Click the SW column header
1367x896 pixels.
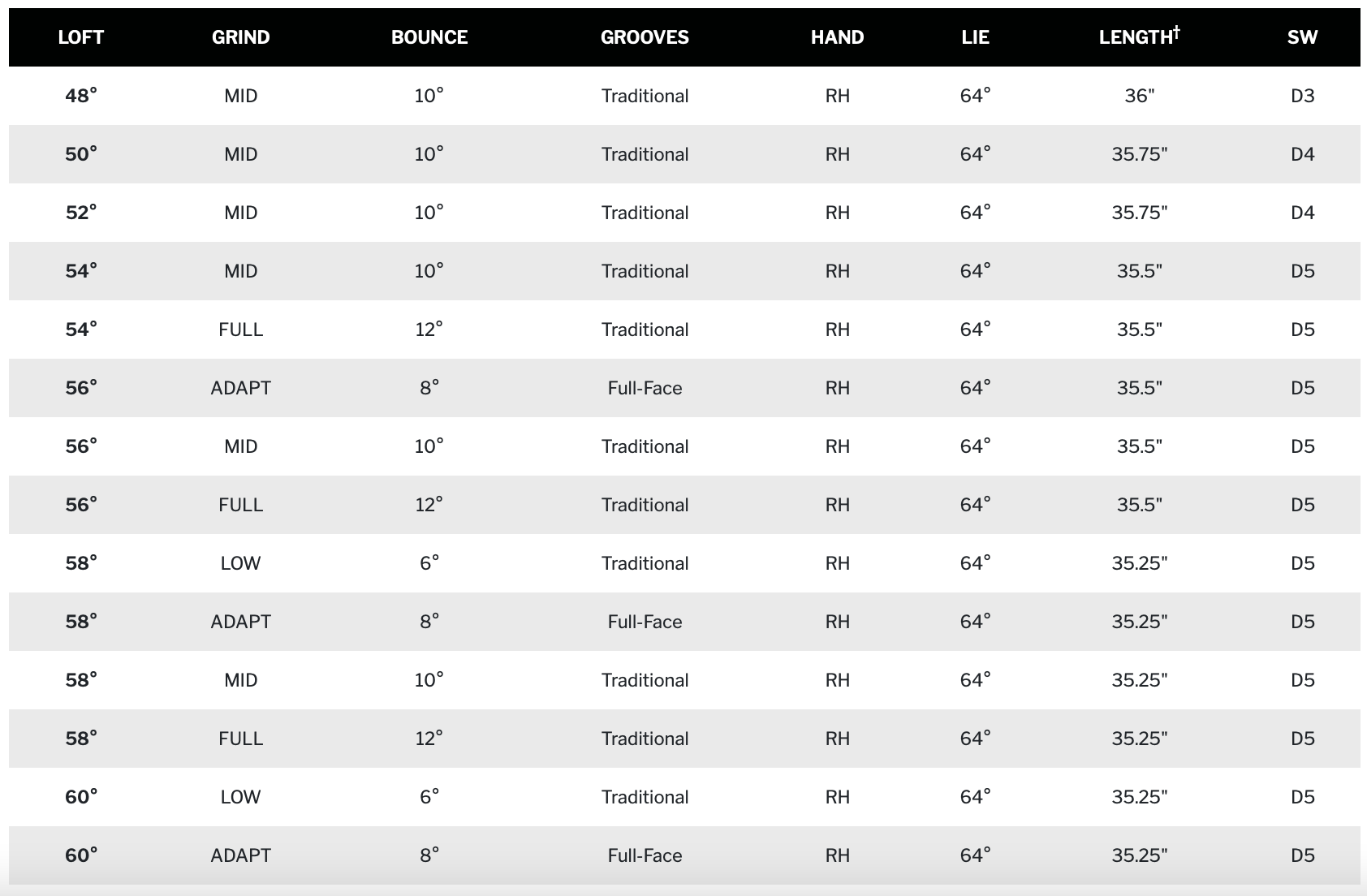(x=1302, y=37)
